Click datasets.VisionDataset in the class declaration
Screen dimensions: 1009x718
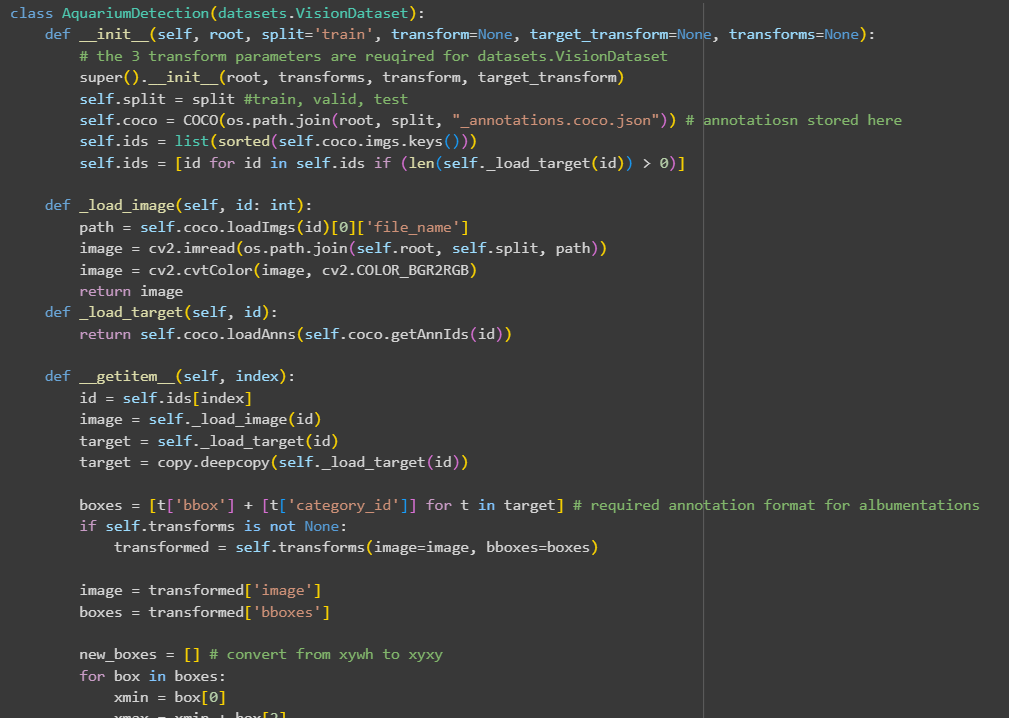click(313, 13)
